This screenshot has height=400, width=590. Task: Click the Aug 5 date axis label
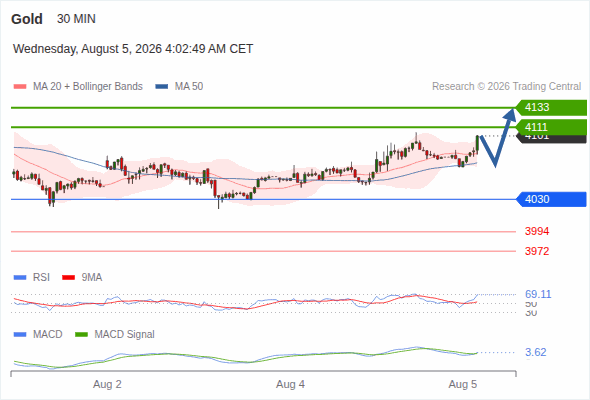(x=462, y=385)
